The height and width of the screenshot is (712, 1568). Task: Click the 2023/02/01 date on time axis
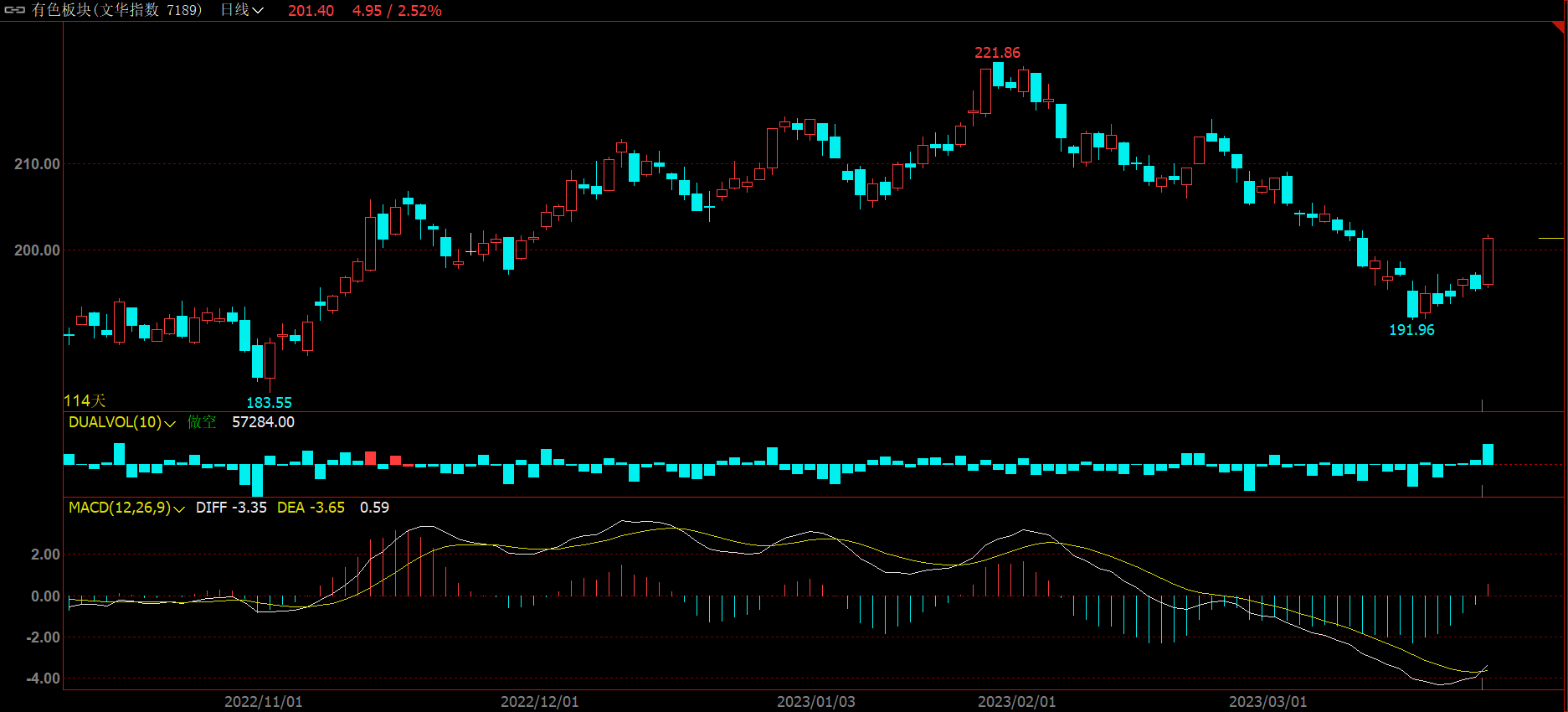[1016, 702]
